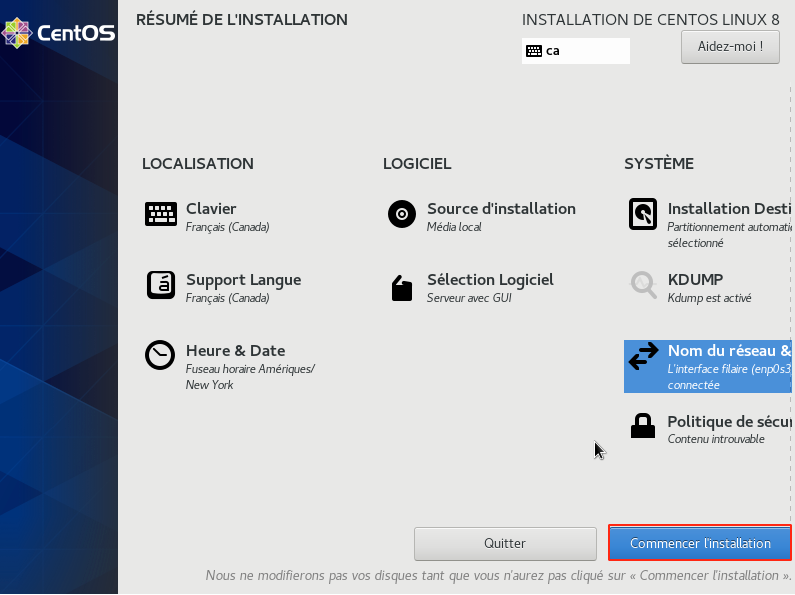This screenshot has width=795, height=595.
Task: Click the network arrows icon
Action: [643, 356]
